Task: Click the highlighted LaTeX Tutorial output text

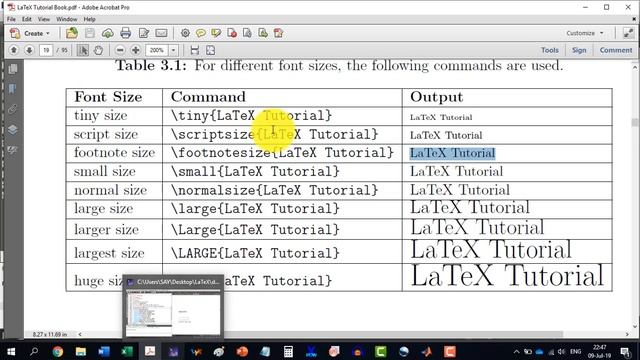Action: [x=452, y=153]
